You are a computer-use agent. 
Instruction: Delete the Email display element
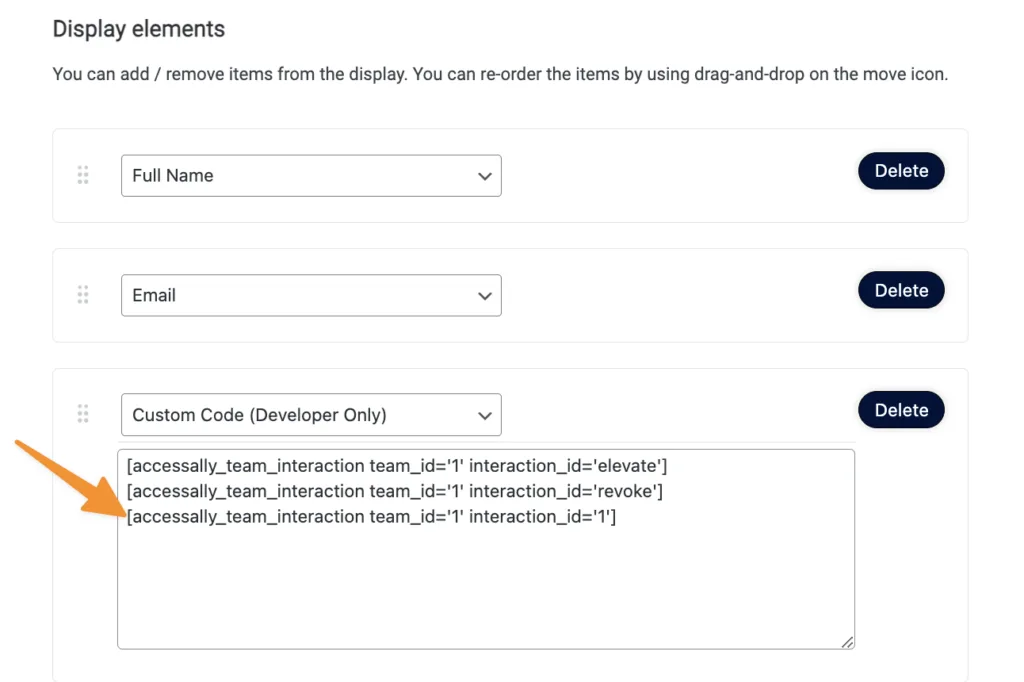click(900, 290)
